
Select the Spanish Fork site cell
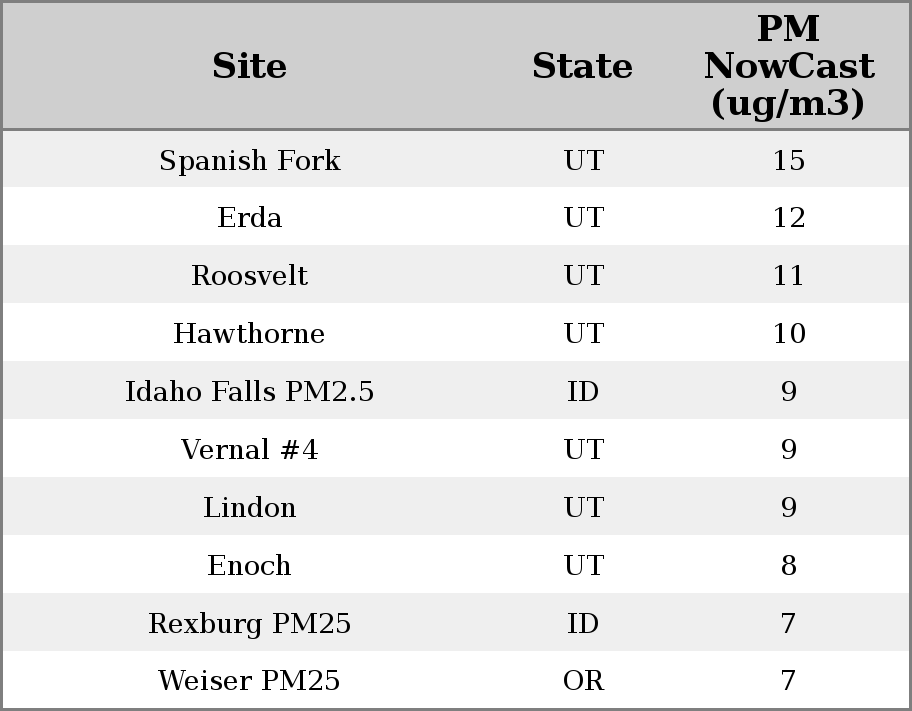coord(249,161)
